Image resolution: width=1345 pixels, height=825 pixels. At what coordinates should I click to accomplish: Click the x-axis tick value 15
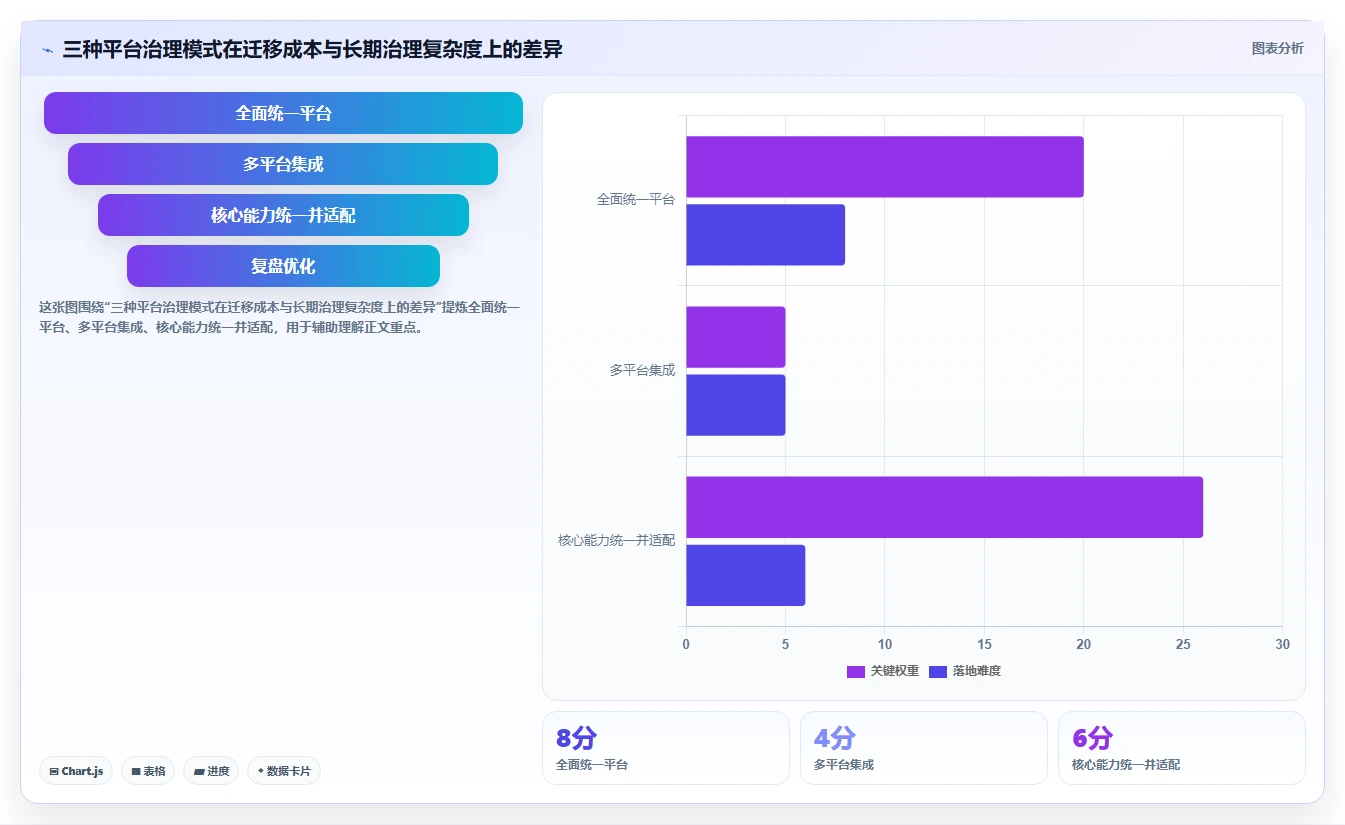984,645
